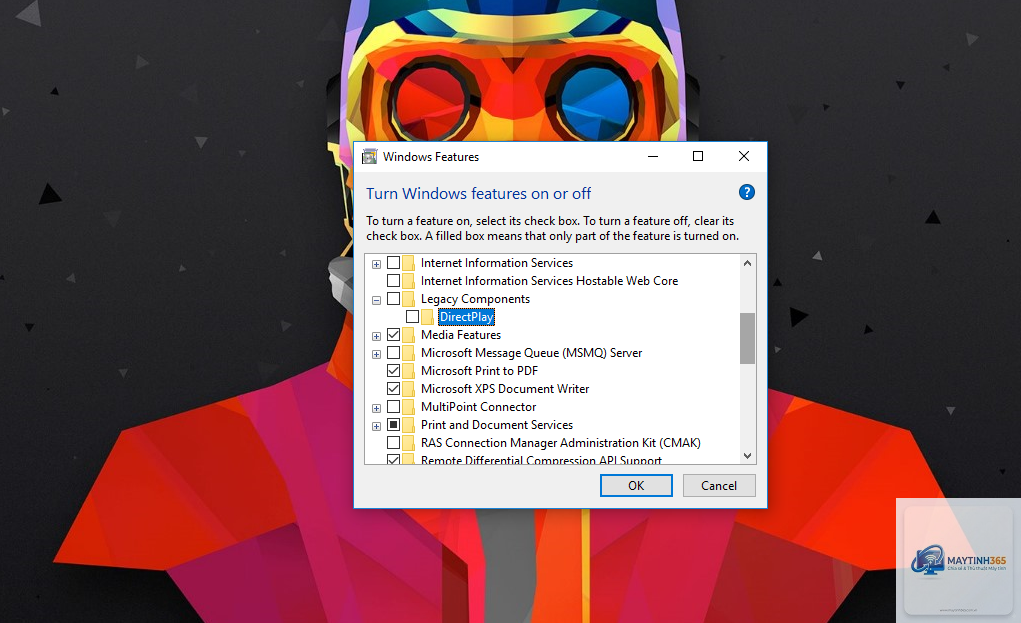
Task: Expand Internet Information Services tree node
Action: coord(376,264)
